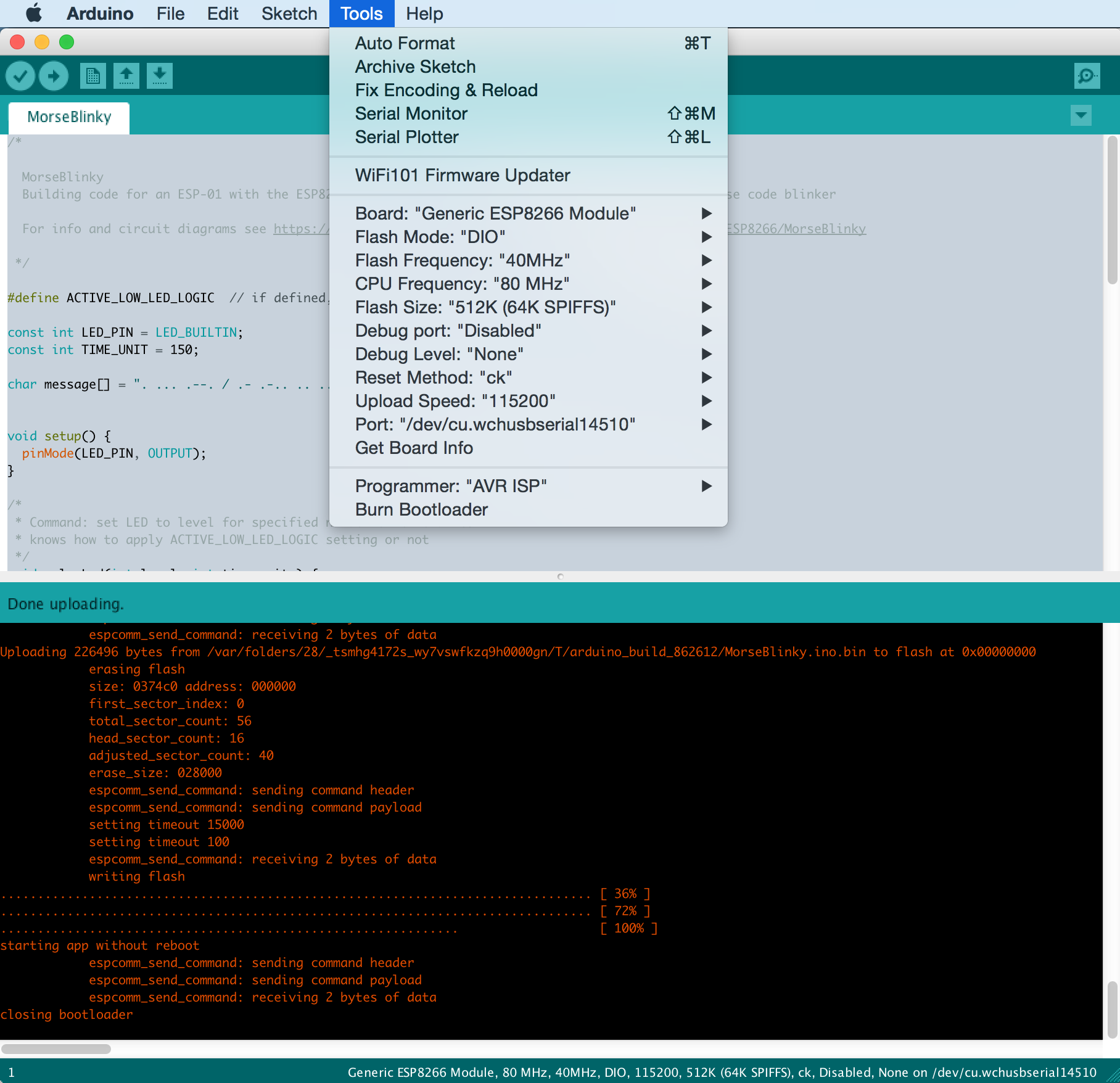Image resolution: width=1120 pixels, height=1083 pixels.
Task: Click the divider handle between editor and console
Action: coord(560,577)
